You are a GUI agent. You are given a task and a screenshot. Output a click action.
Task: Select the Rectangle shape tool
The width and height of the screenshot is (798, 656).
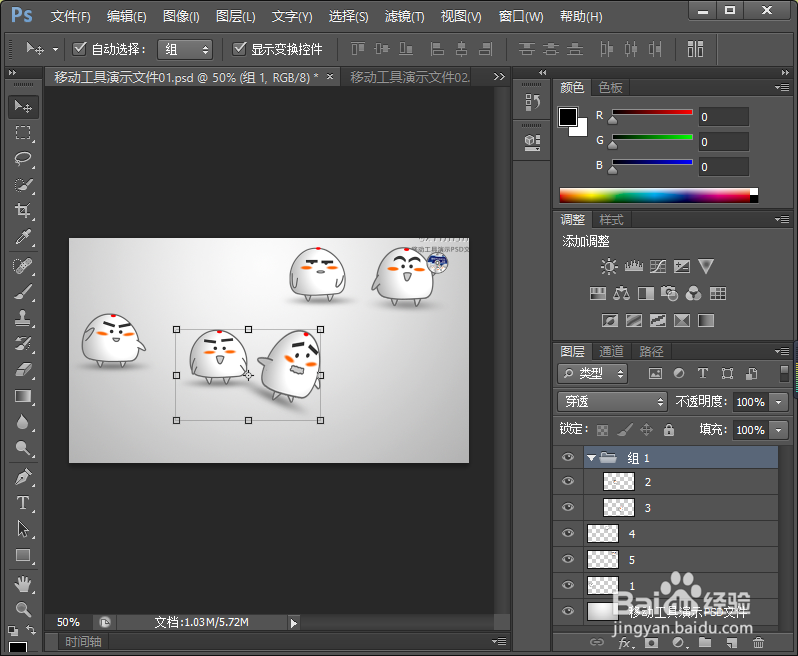(x=23, y=555)
